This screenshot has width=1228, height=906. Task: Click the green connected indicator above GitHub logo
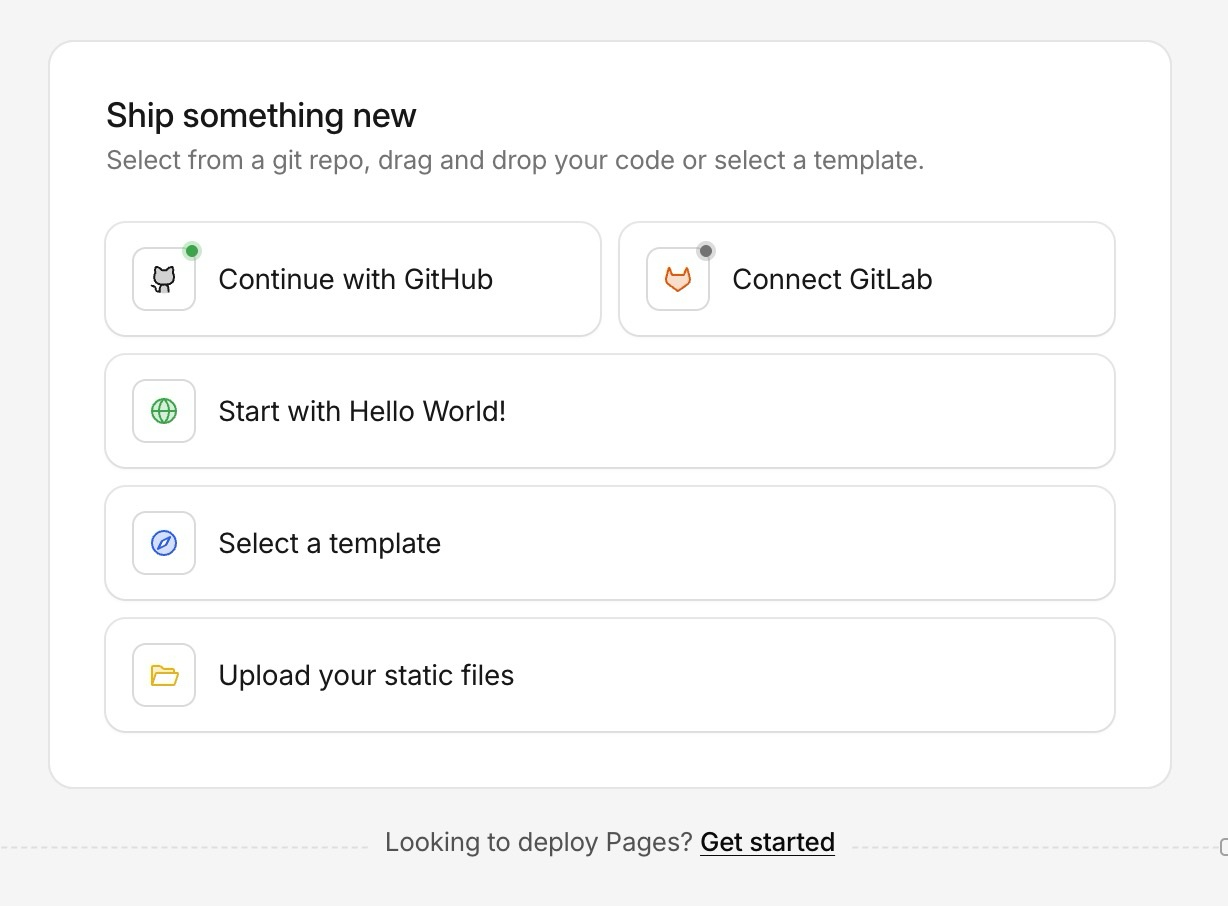click(192, 251)
